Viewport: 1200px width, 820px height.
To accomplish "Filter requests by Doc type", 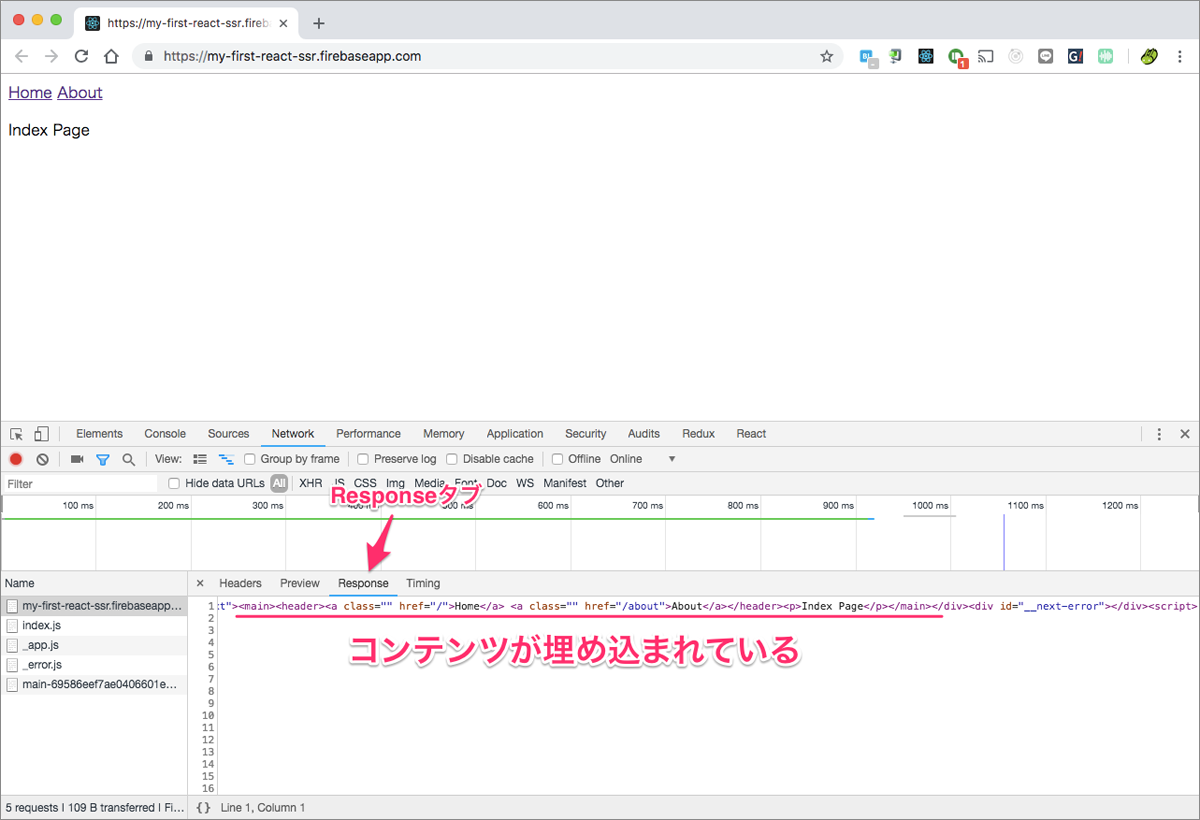I will tap(496, 483).
